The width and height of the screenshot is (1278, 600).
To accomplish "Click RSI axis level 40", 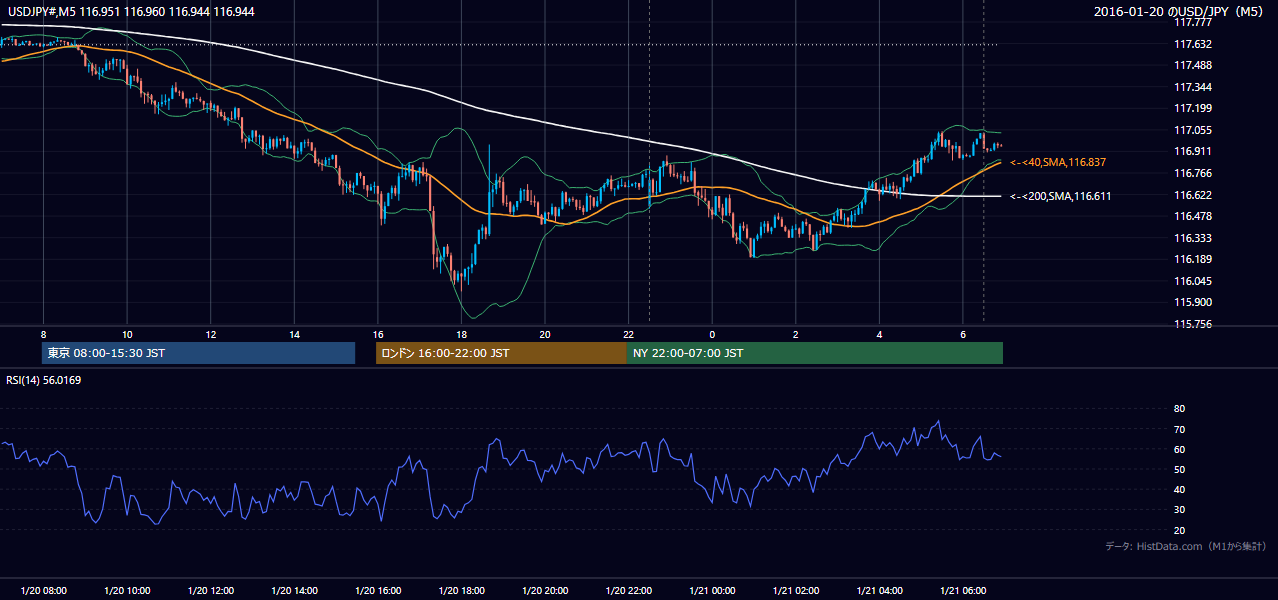I will [1179, 489].
